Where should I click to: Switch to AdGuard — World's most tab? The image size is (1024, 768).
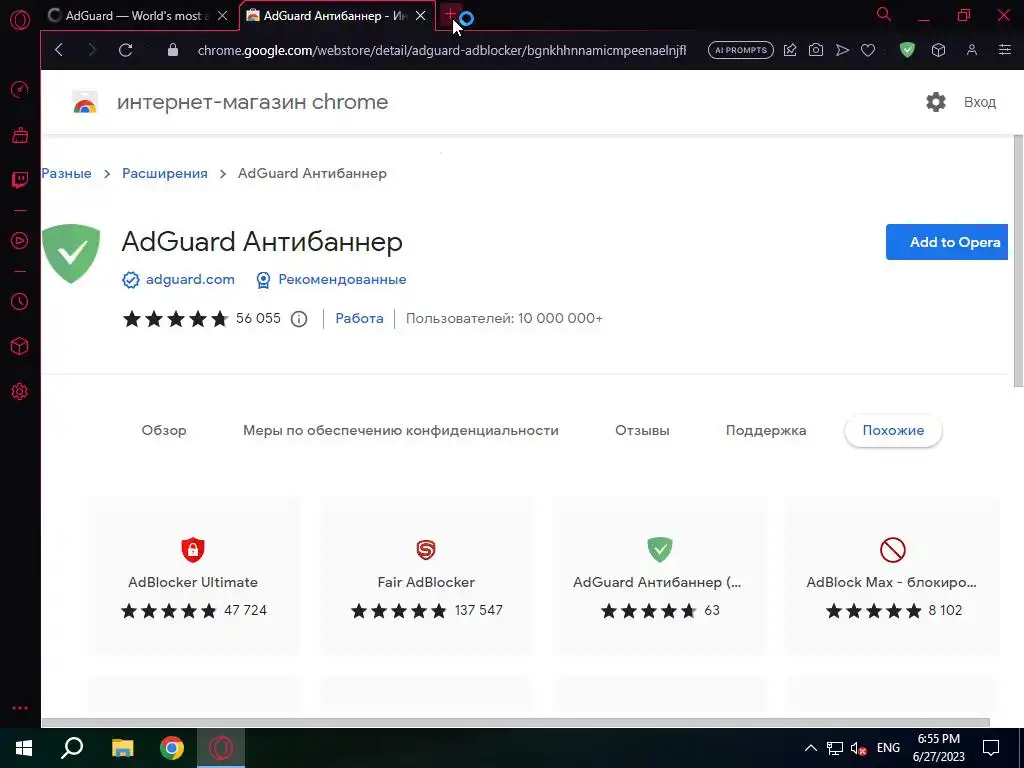[x=135, y=16]
